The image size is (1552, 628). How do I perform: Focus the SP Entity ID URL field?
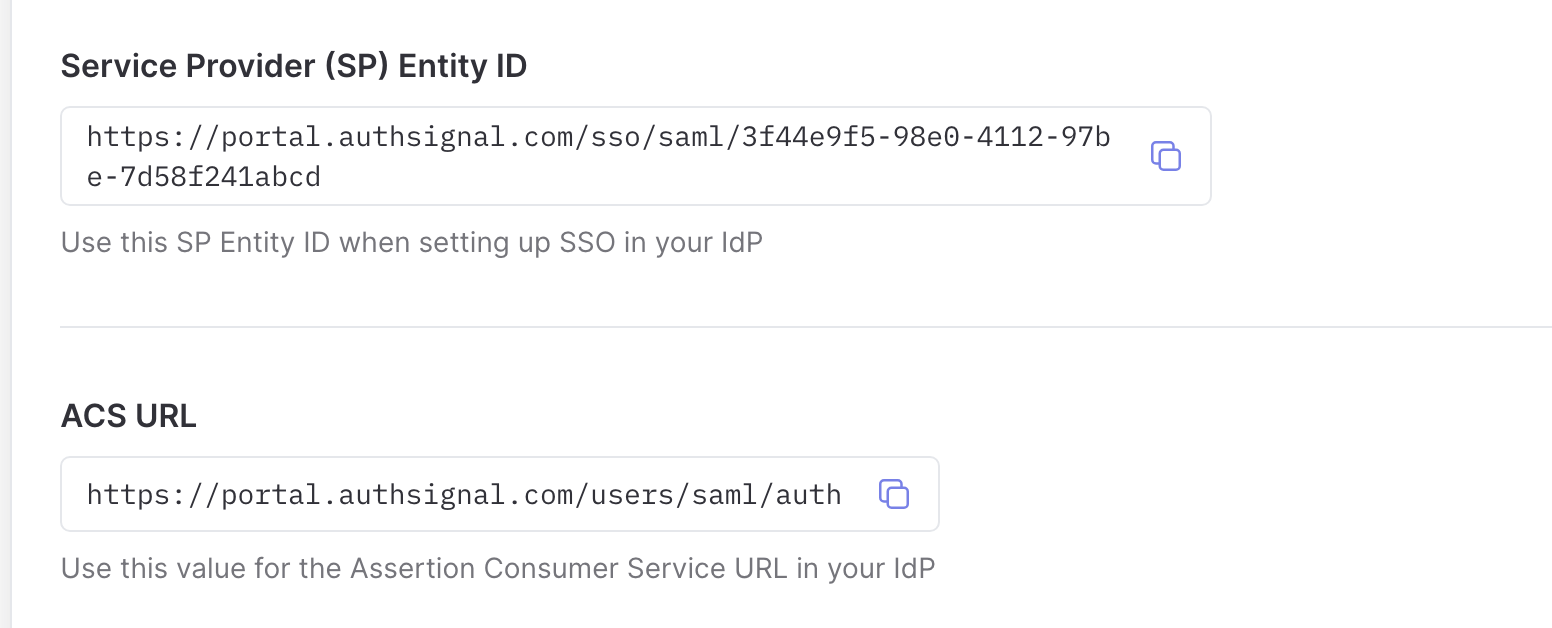click(636, 156)
